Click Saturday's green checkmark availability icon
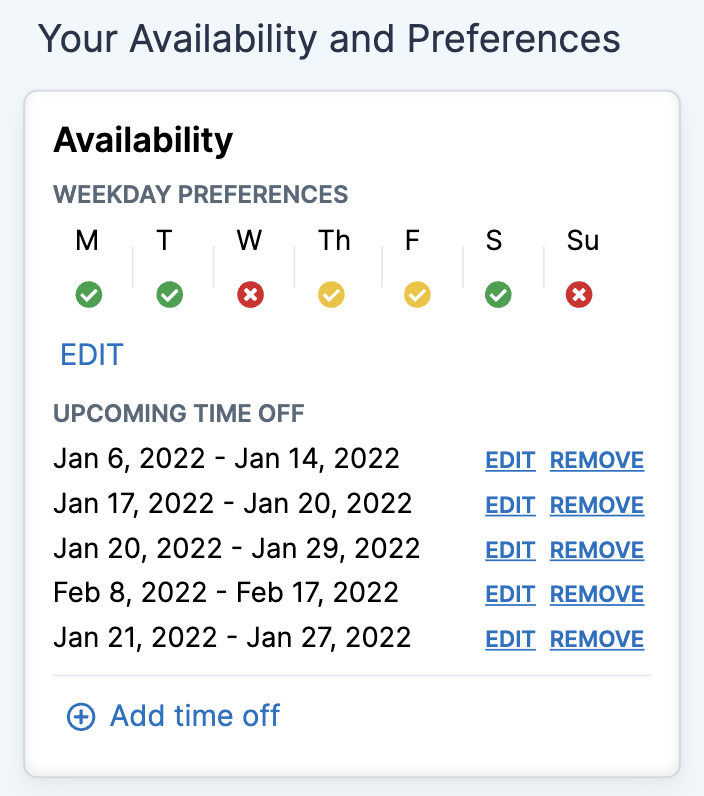Screen dimensions: 704x796 498,294
